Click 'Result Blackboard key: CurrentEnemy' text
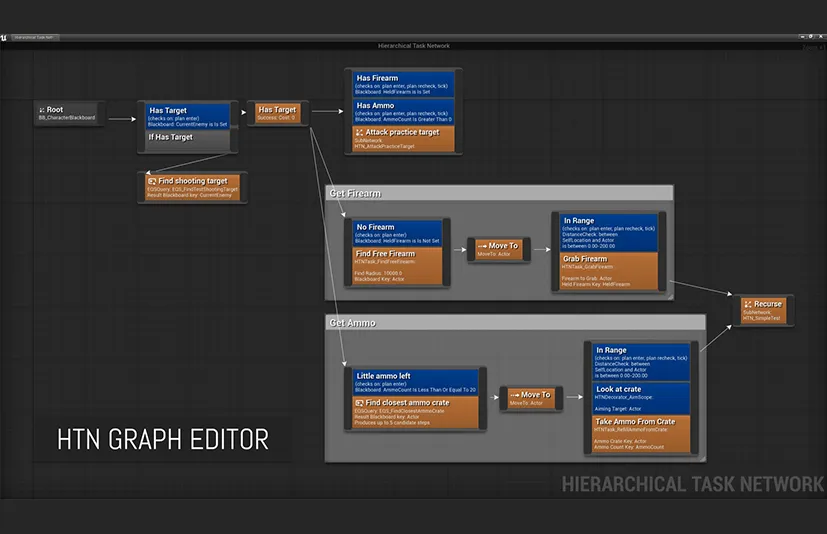Image resolution: width=827 pixels, height=534 pixels. pyautogui.click(x=189, y=195)
